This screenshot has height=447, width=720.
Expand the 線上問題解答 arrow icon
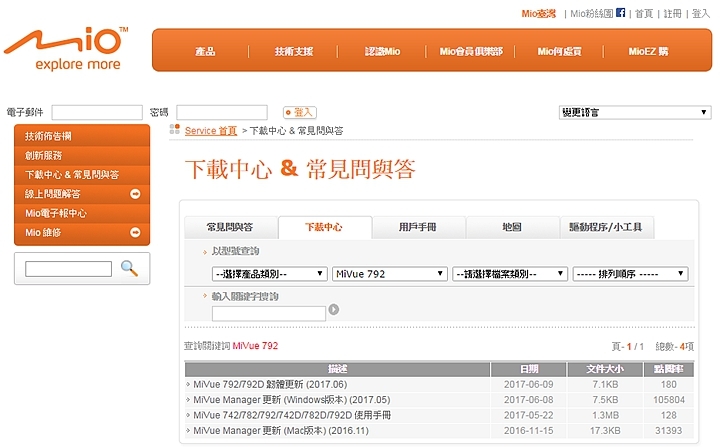(x=135, y=194)
